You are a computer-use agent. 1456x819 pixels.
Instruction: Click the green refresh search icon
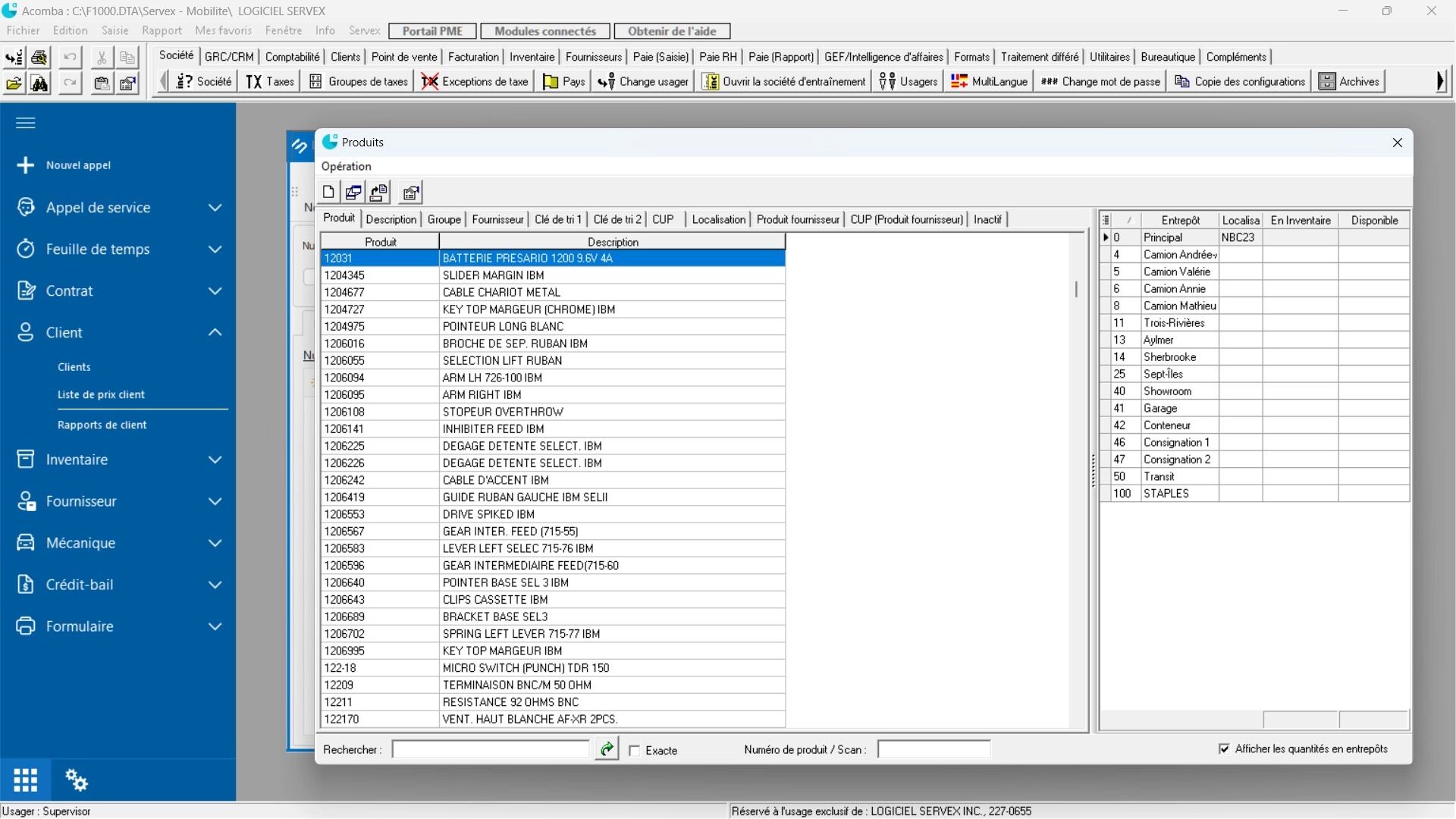click(x=607, y=750)
